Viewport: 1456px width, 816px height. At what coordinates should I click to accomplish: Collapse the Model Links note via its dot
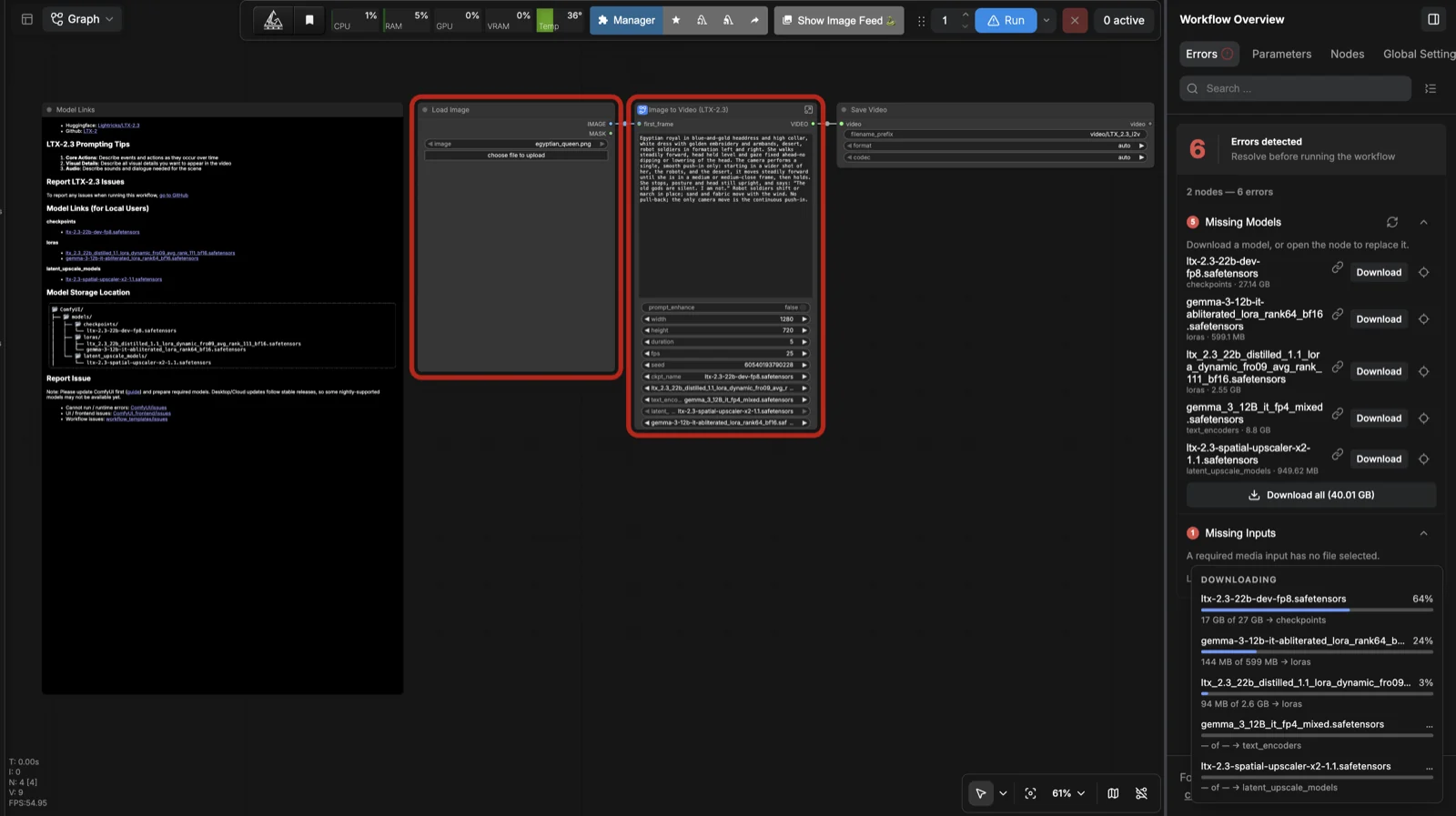[x=49, y=110]
